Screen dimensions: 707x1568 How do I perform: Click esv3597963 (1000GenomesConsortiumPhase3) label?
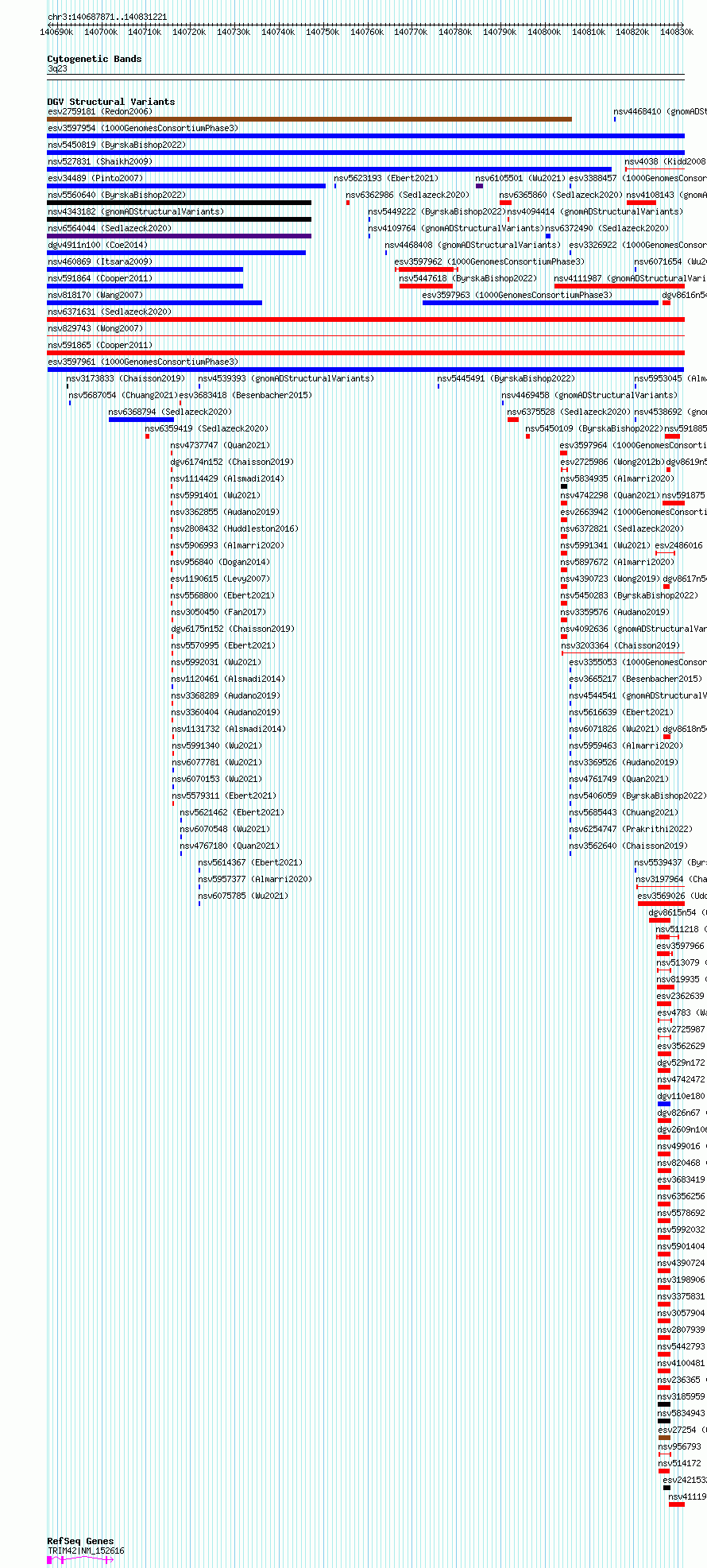(517, 296)
